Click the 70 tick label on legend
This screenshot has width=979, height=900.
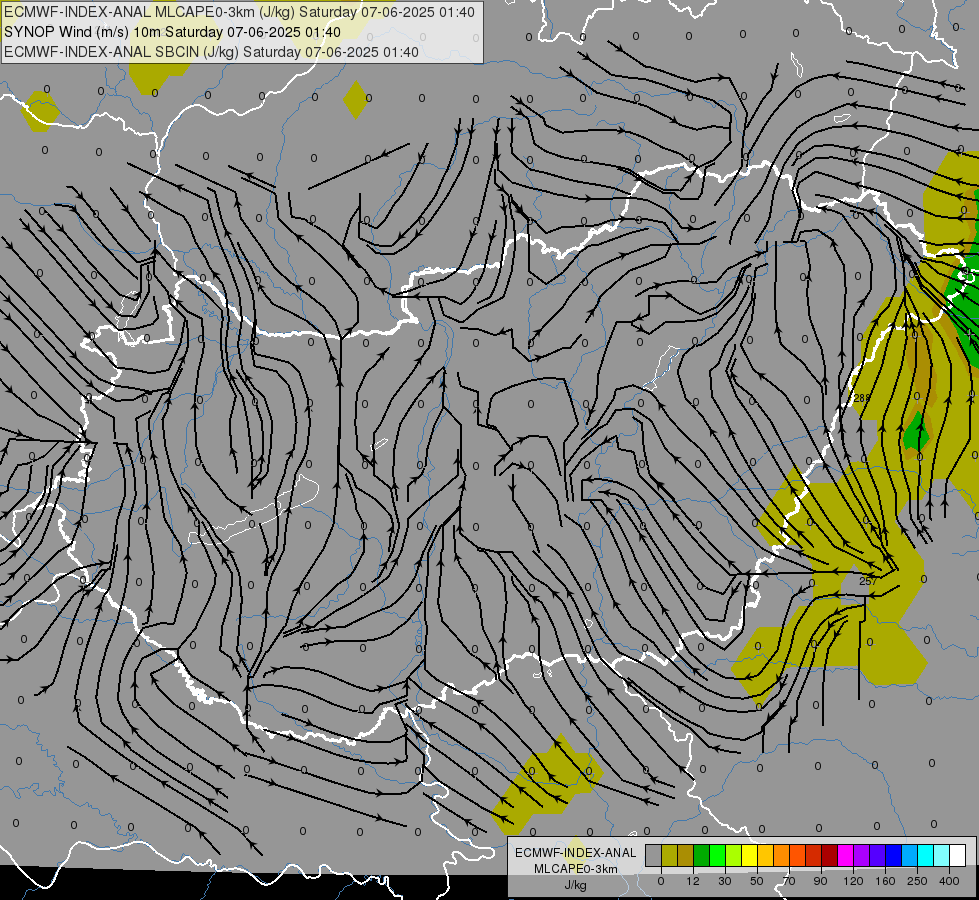coord(789,881)
